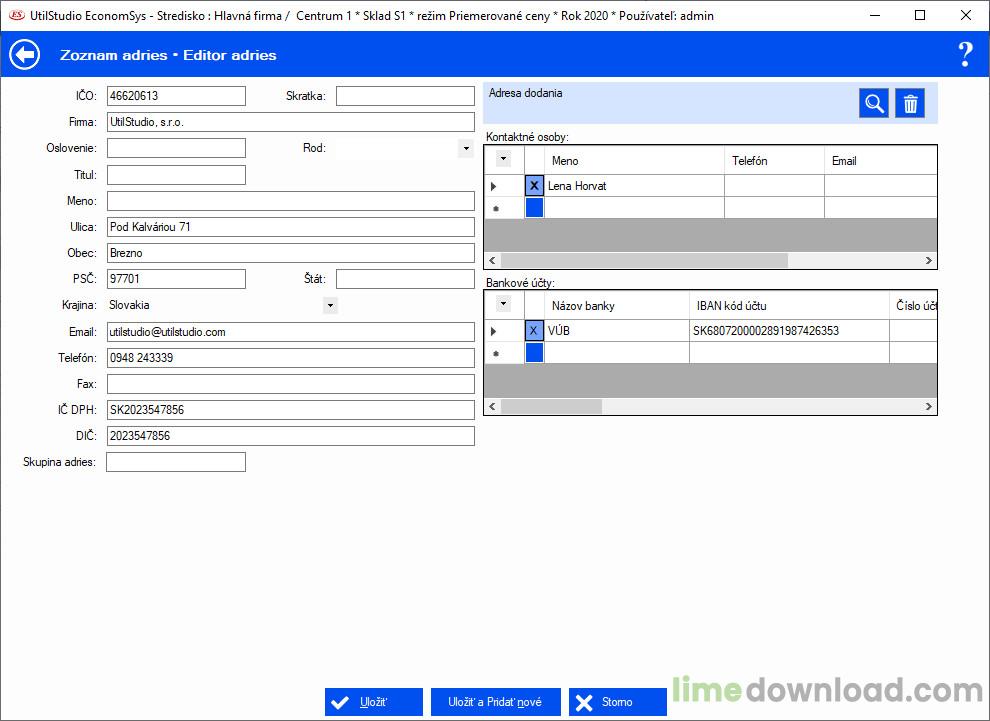Click the DIČ field 2023547856
Screen dimensions: 990x721
[x=290, y=436]
